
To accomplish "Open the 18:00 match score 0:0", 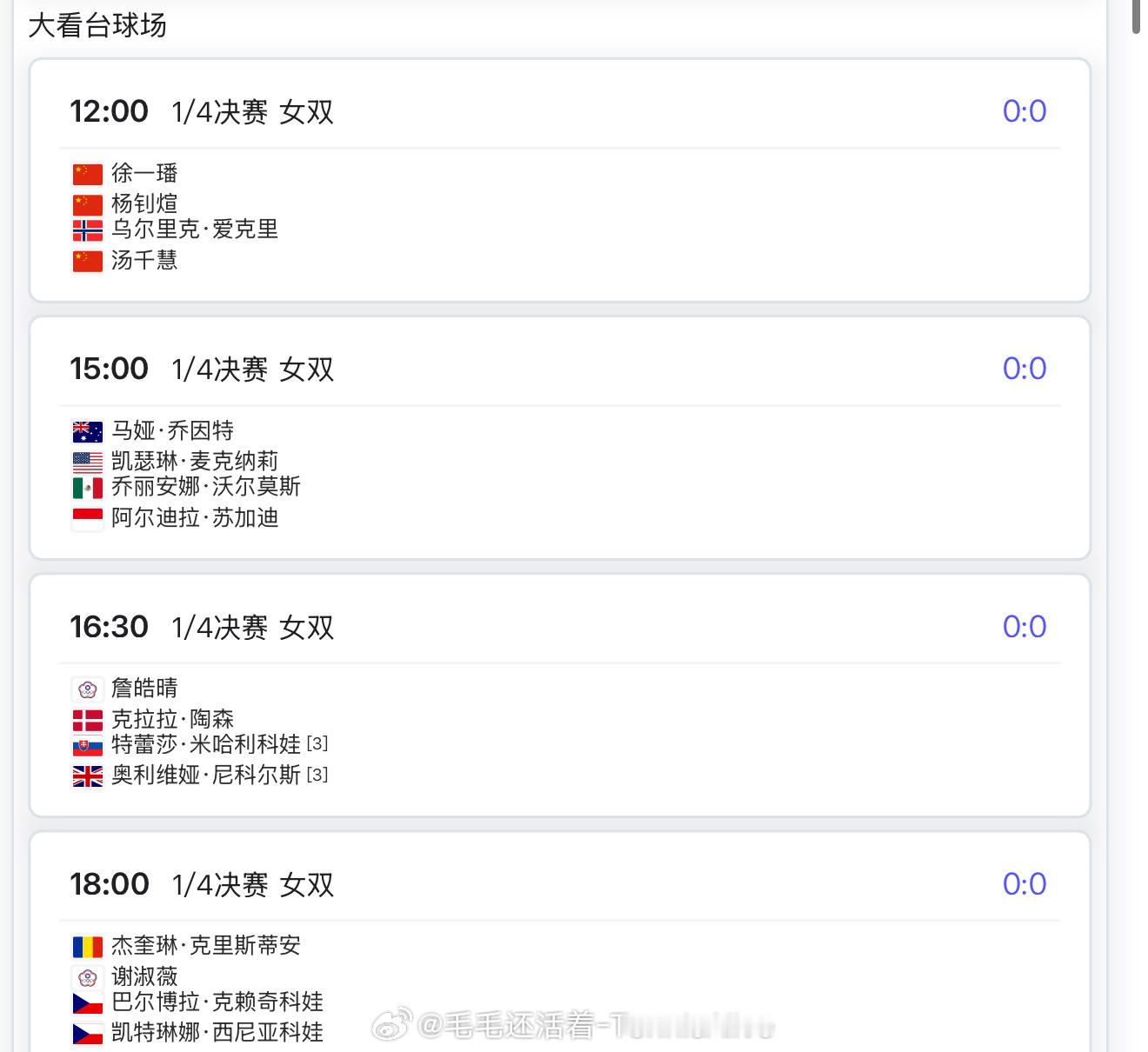I will click(1025, 884).
